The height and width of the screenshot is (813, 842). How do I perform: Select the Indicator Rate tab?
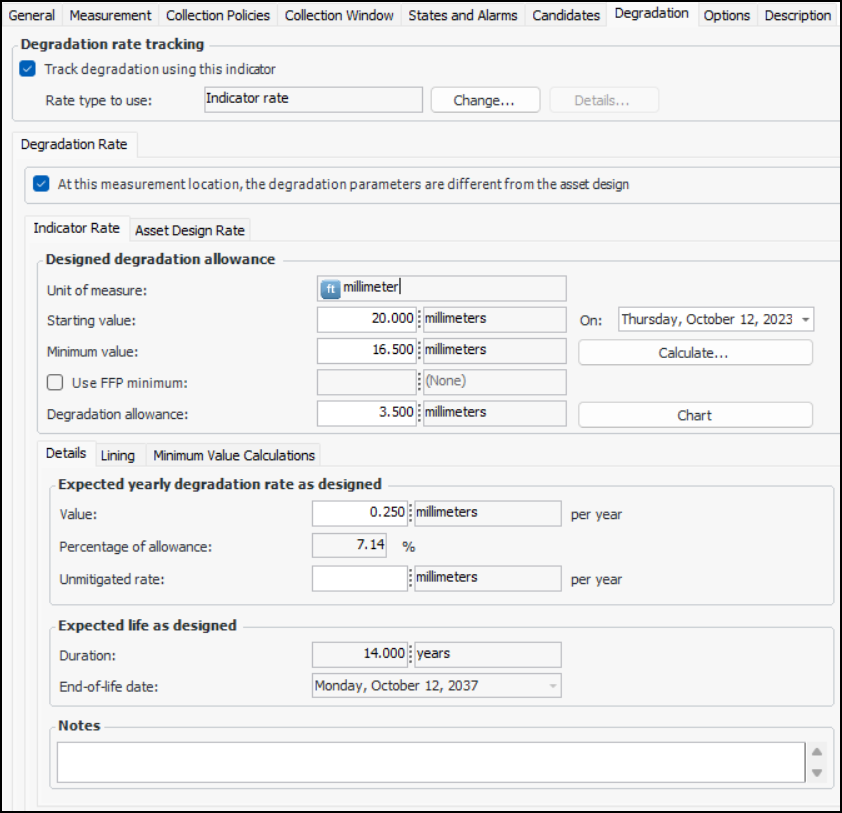pyautogui.click(x=76, y=228)
